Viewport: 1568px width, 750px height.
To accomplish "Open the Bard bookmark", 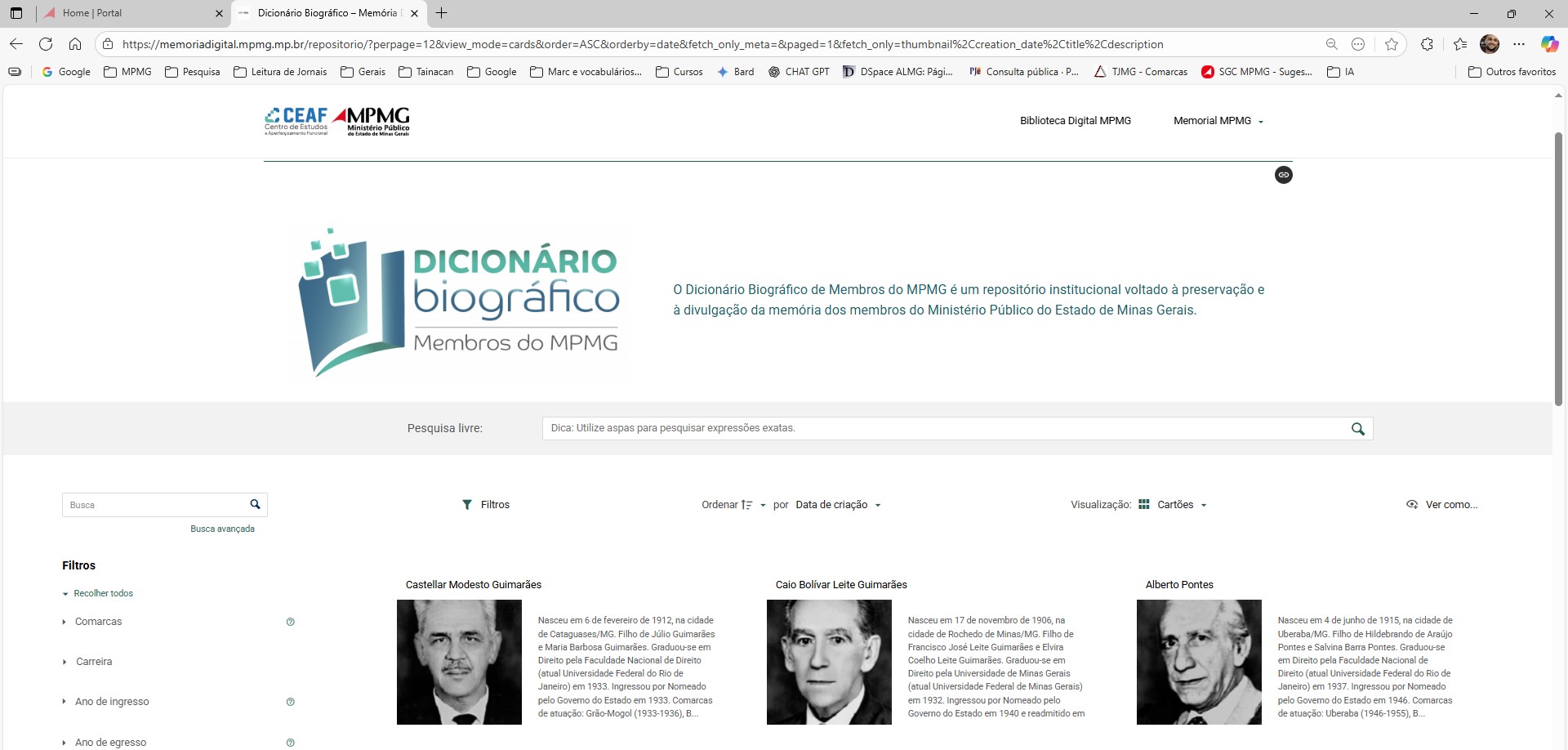I will pos(736,72).
